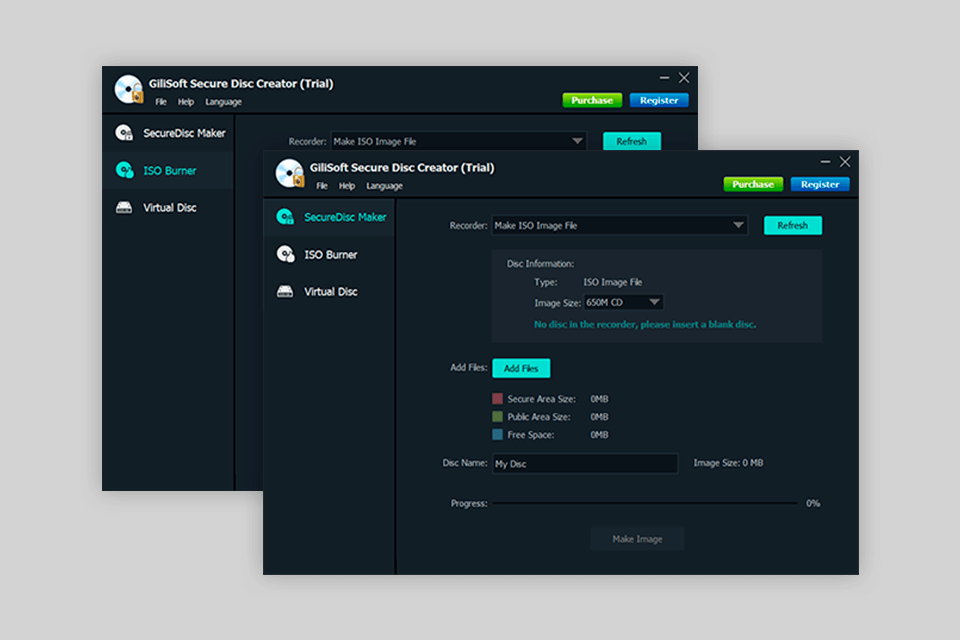Click Register button in front window
This screenshot has height=640, width=960.
click(x=820, y=184)
